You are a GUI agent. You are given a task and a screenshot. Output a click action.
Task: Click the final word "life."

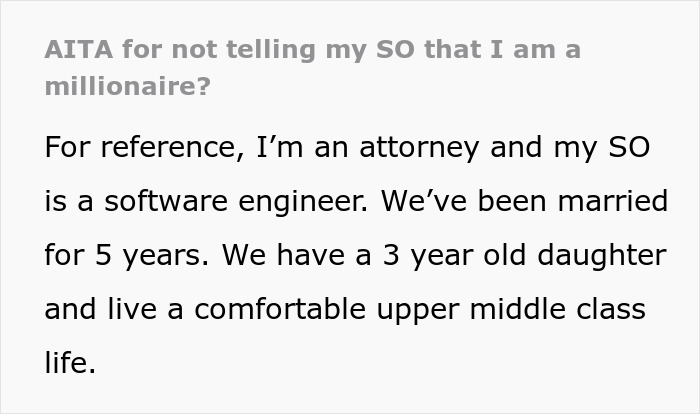(x=70, y=363)
